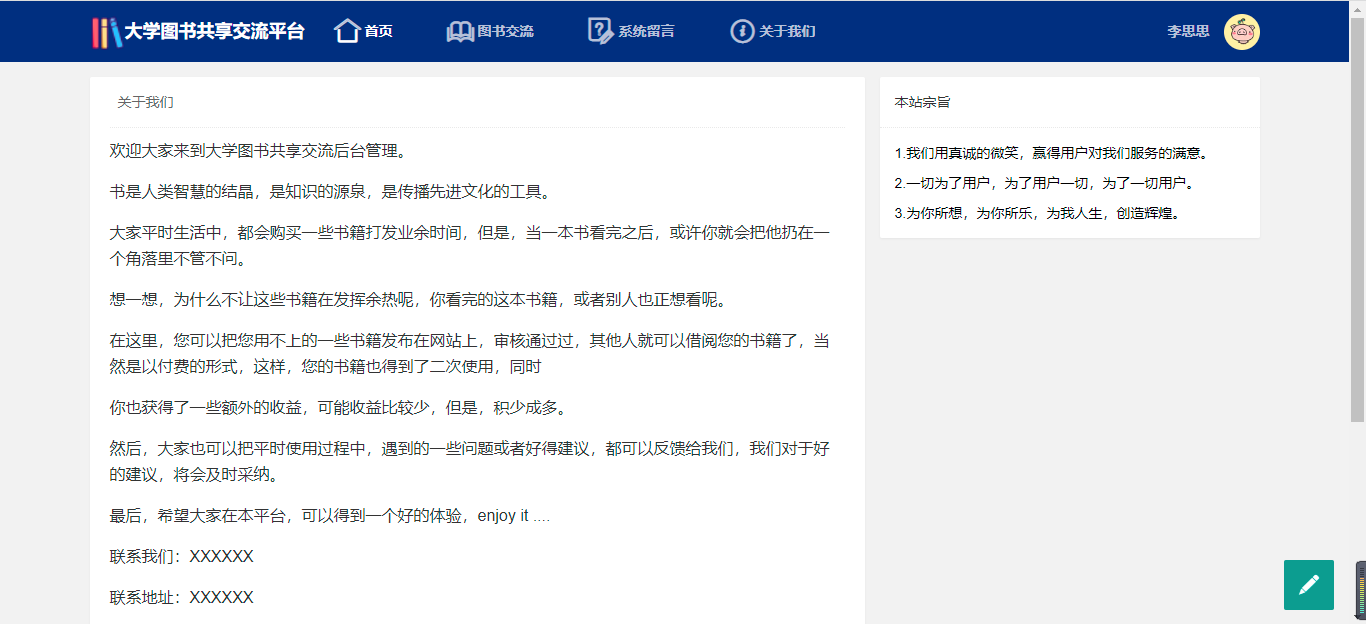Image resolution: width=1366 pixels, height=624 pixels.
Task: Click the line starting 1.我们用真诚的微笑
Action: [1052, 154]
